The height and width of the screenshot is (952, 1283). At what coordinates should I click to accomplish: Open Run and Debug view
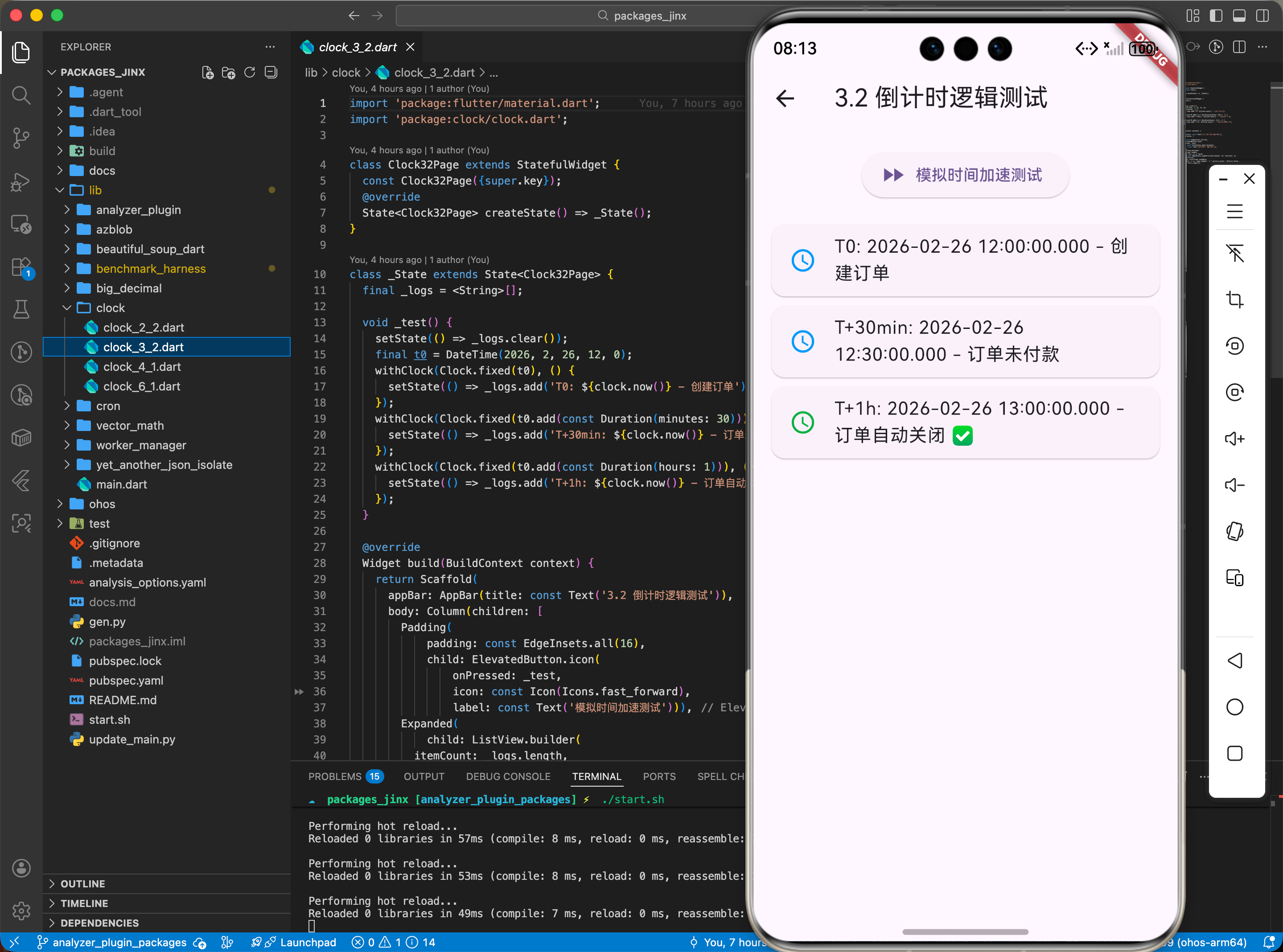pyautogui.click(x=21, y=181)
